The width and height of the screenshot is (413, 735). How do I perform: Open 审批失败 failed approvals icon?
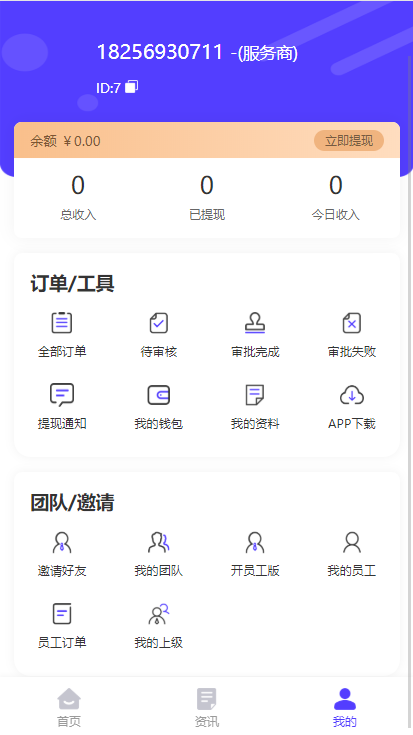(352, 322)
